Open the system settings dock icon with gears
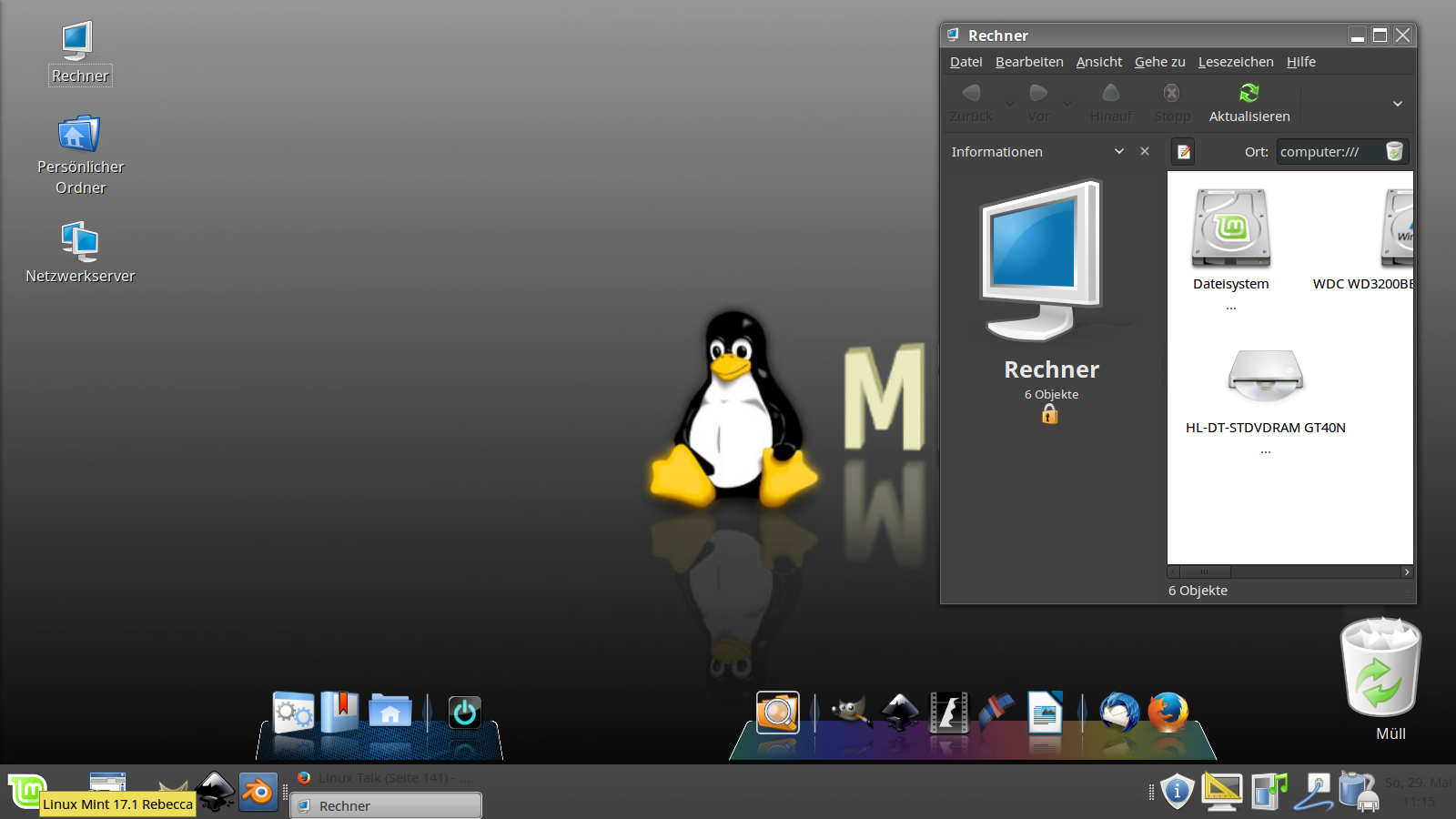Screen dimensions: 1456x819 coord(293,713)
